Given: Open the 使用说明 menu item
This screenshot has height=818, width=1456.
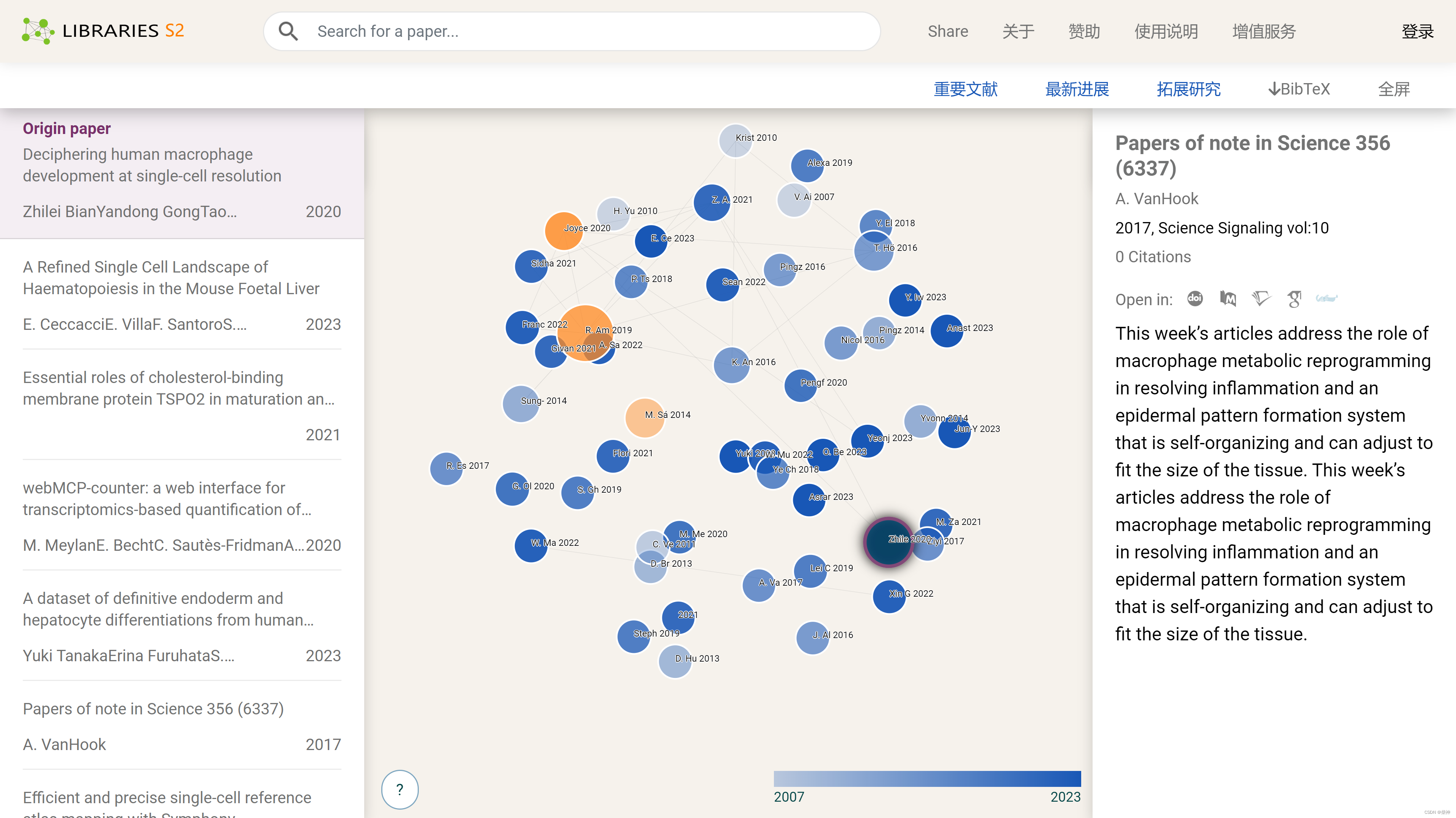Looking at the screenshot, I should click(x=1166, y=31).
